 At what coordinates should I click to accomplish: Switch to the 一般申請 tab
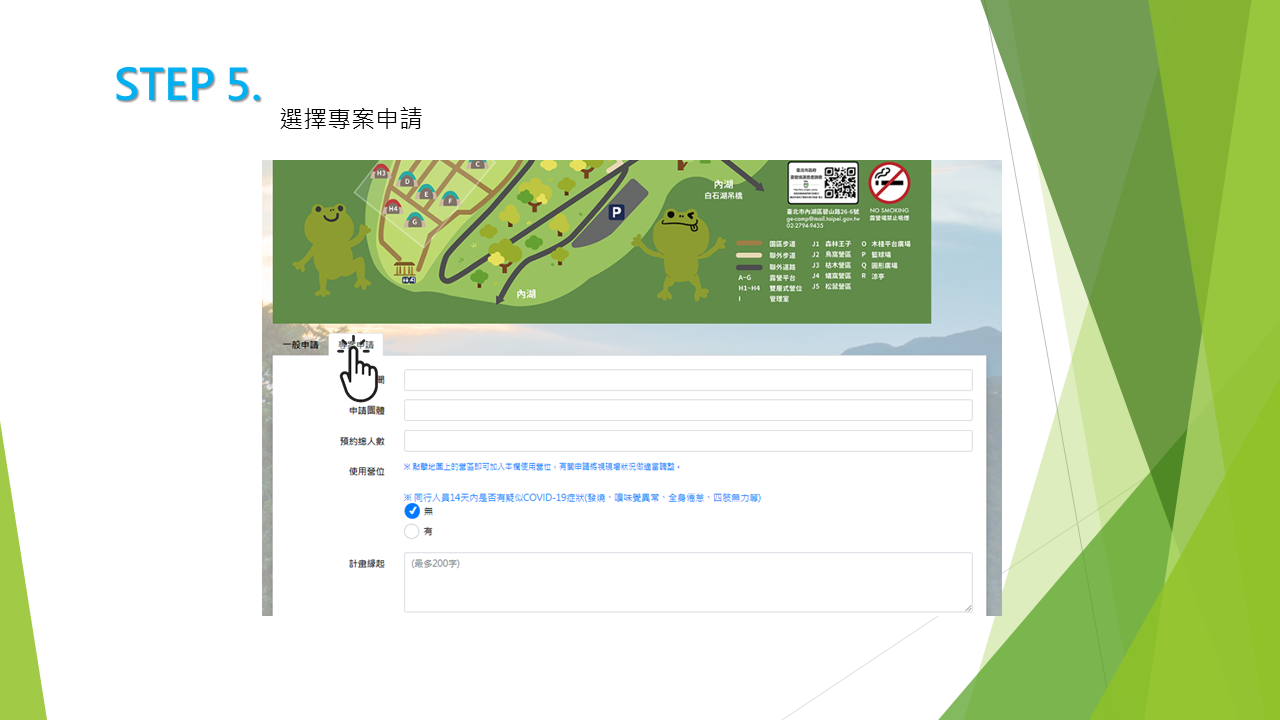[300, 345]
